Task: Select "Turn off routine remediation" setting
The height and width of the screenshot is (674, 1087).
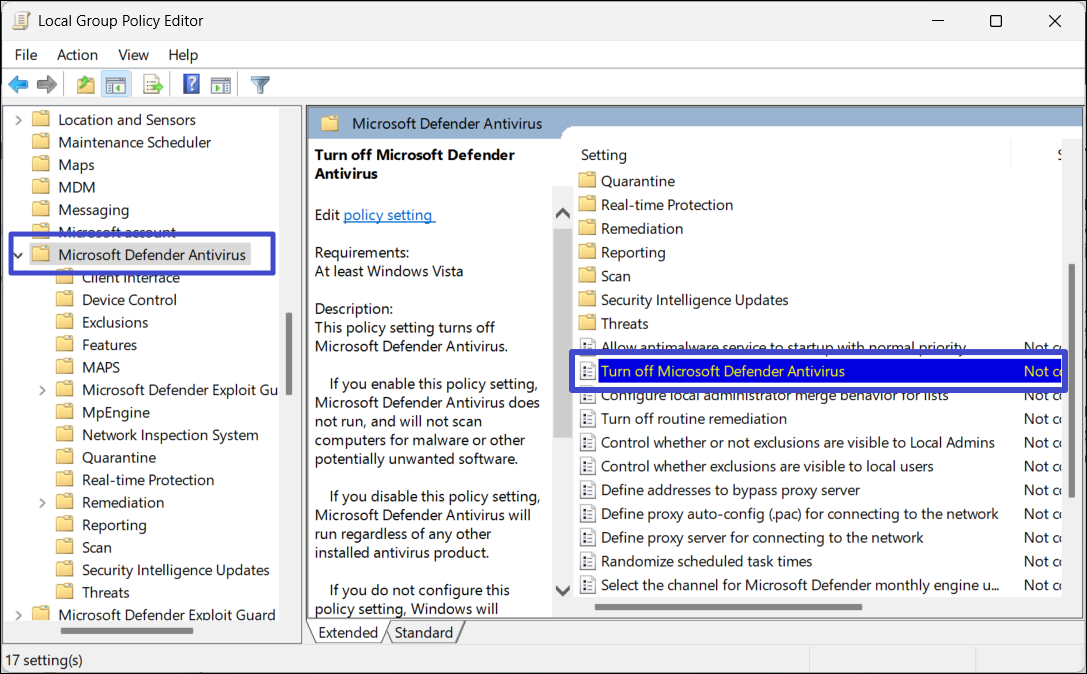Action: point(693,419)
